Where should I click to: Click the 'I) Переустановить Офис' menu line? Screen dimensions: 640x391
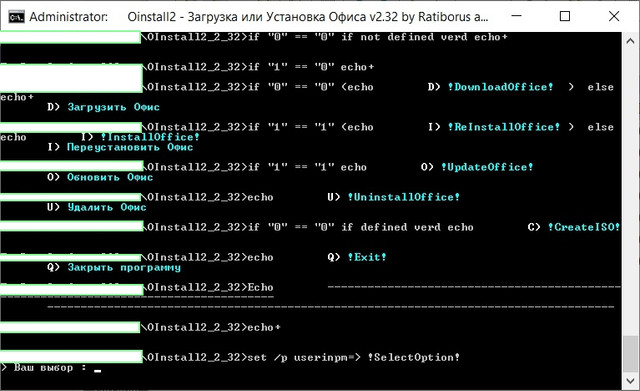[120, 147]
